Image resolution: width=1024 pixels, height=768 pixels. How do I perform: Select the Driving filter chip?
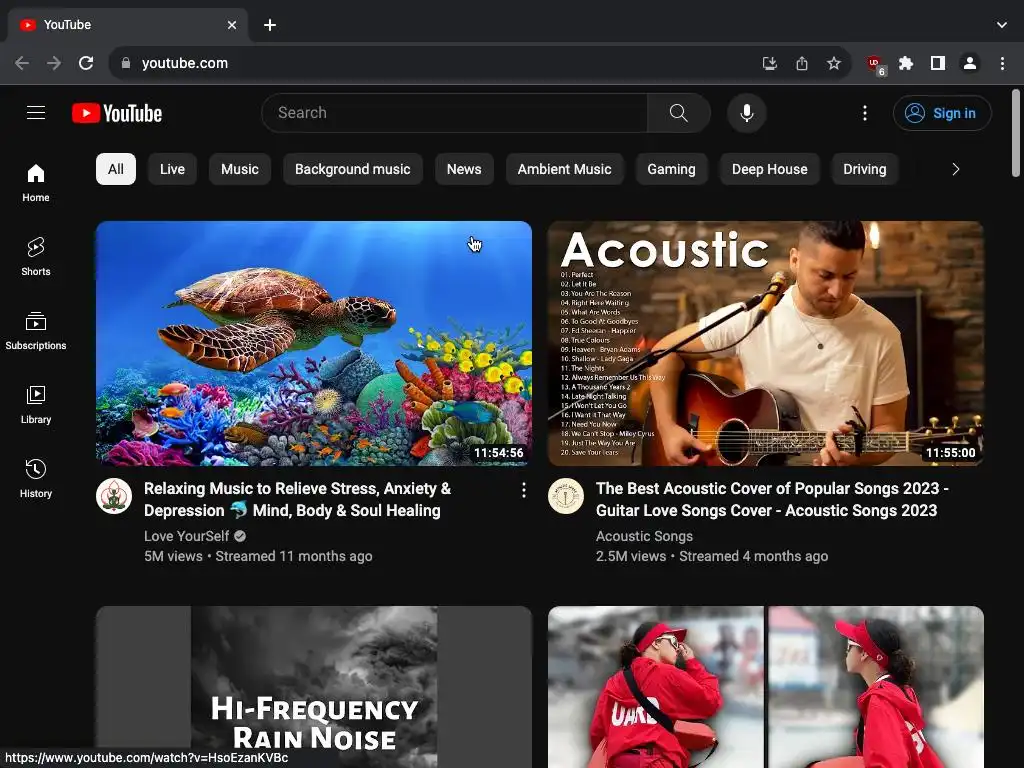(x=865, y=169)
